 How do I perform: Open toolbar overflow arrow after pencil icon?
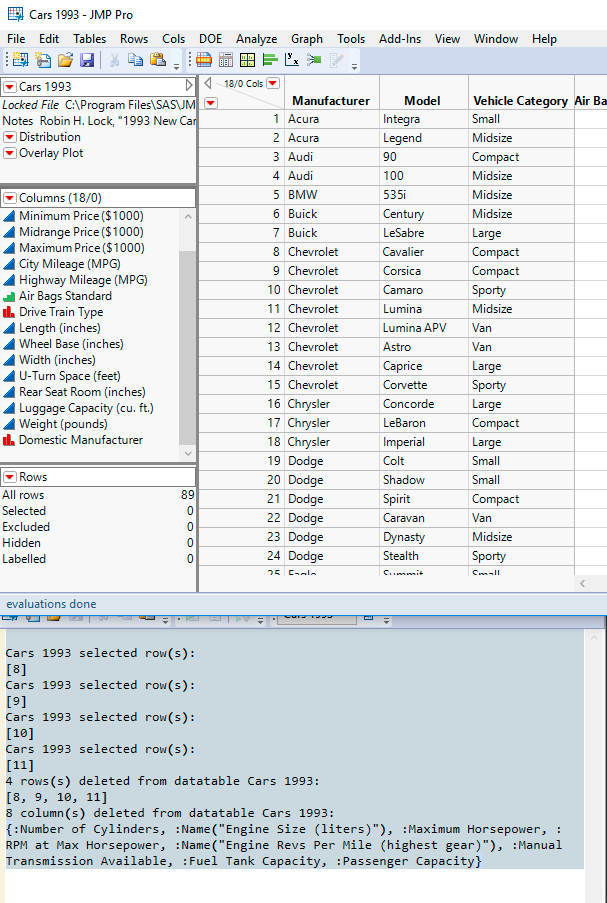point(354,67)
